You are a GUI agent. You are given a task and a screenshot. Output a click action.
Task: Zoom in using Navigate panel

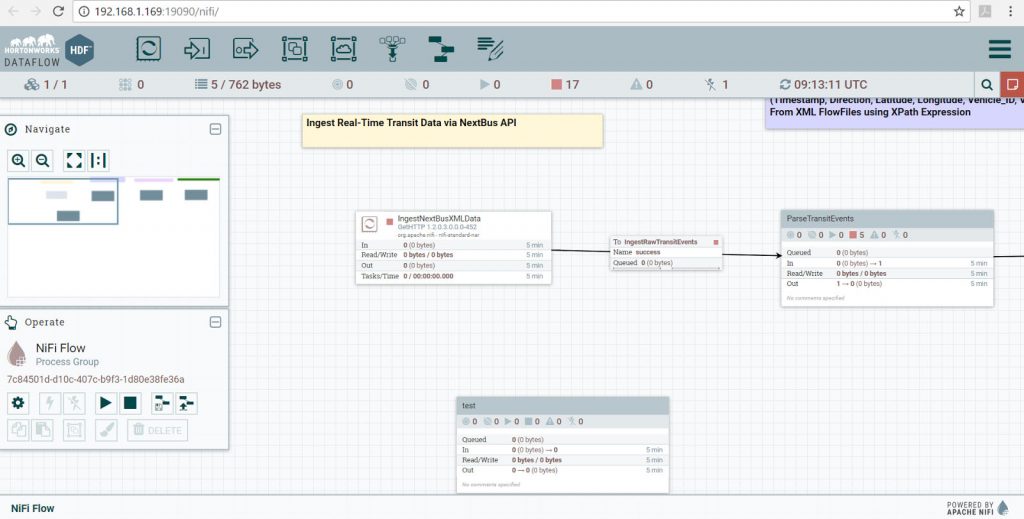(x=19, y=160)
